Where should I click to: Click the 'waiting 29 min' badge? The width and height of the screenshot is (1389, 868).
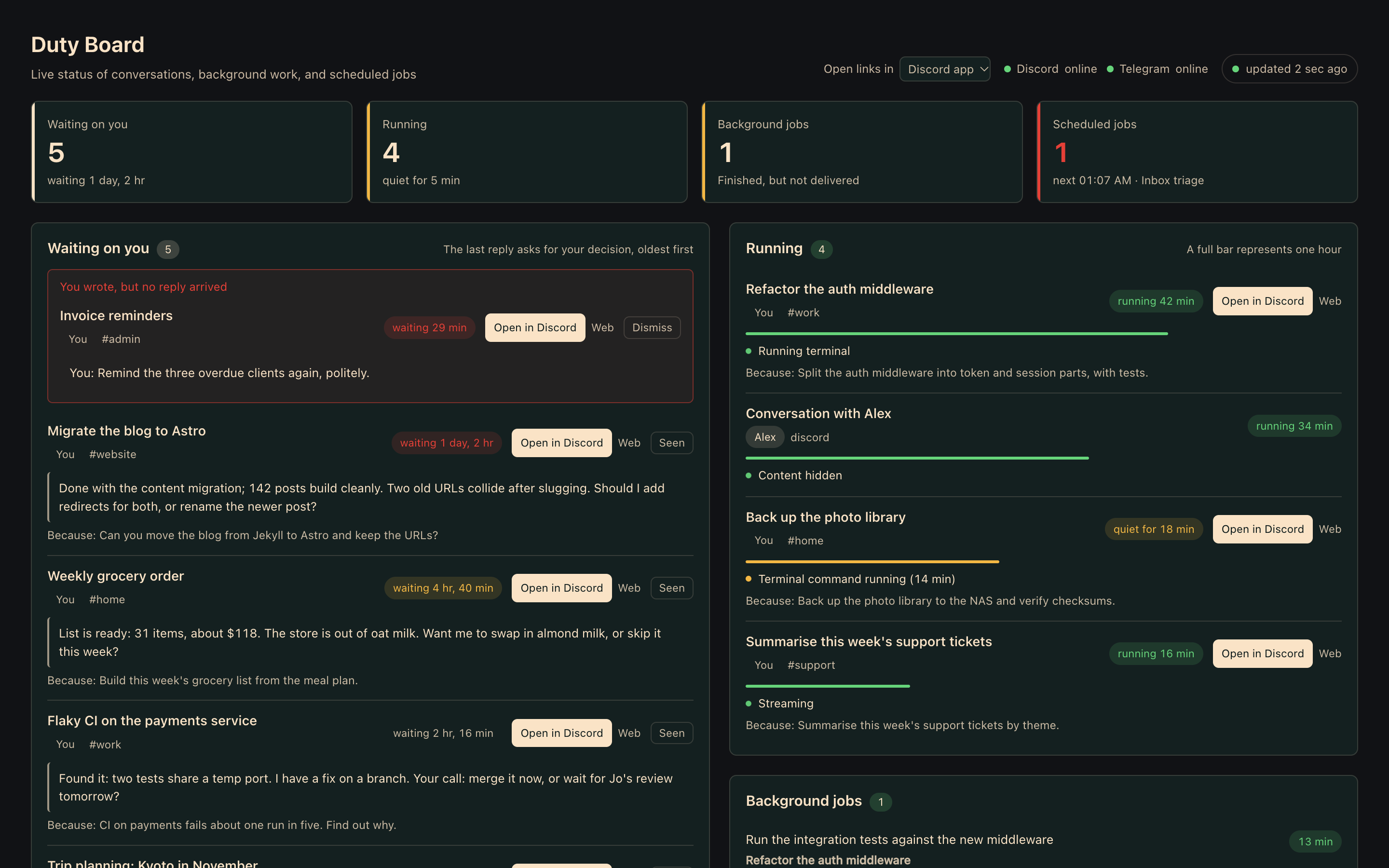[429, 327]
